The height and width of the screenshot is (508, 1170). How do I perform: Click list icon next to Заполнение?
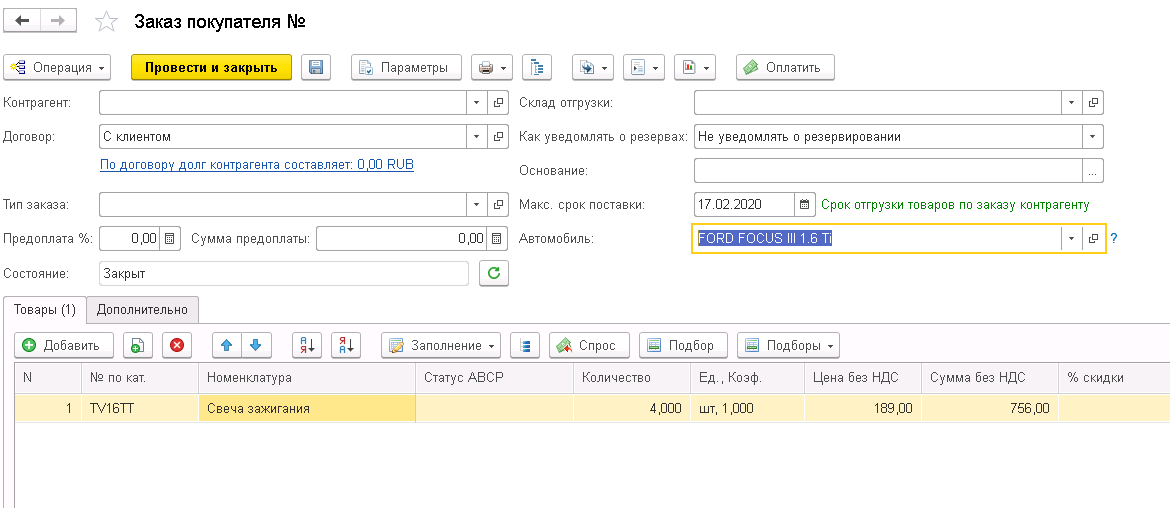[x=525, y=345]
